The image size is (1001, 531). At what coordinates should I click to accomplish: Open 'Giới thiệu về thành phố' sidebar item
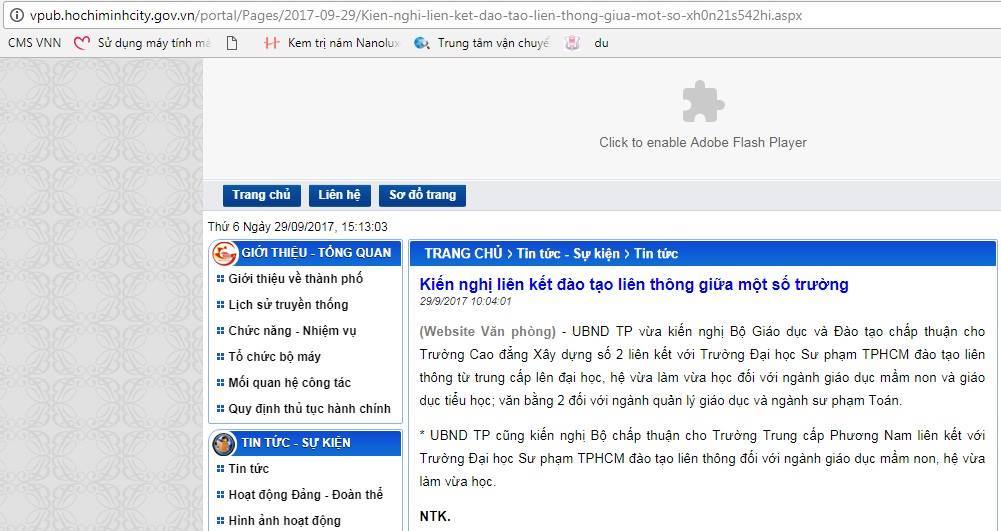tap(295, 279)
